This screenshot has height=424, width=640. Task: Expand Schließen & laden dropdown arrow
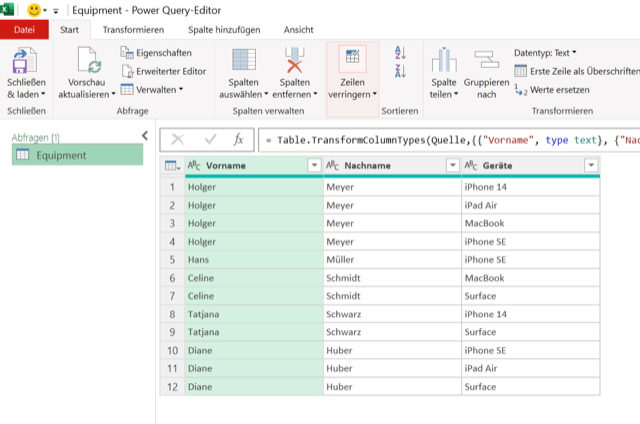pos(43,94)
